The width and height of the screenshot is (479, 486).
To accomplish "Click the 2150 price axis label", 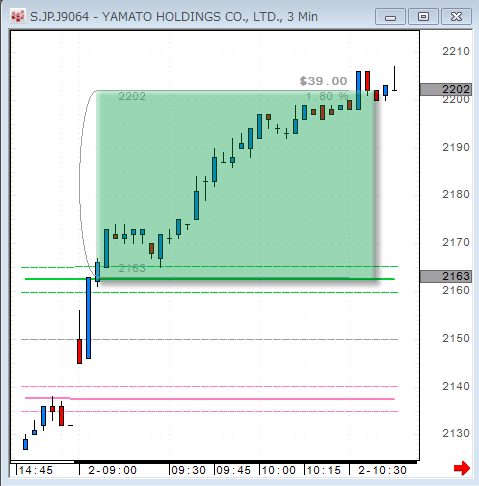I will tap(456, 338).
